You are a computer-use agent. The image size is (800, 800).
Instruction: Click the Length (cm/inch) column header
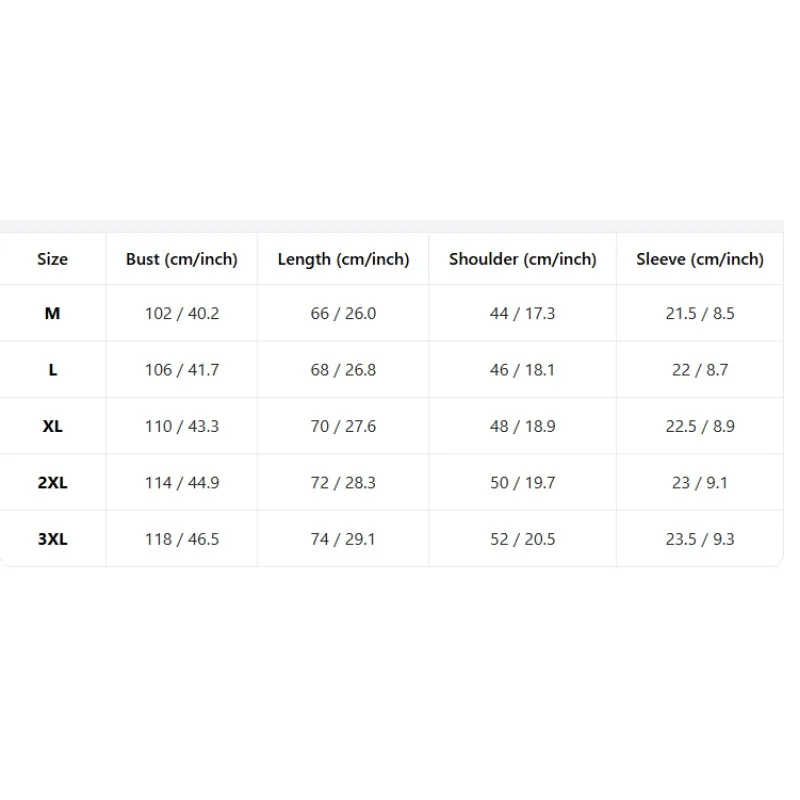343,259
